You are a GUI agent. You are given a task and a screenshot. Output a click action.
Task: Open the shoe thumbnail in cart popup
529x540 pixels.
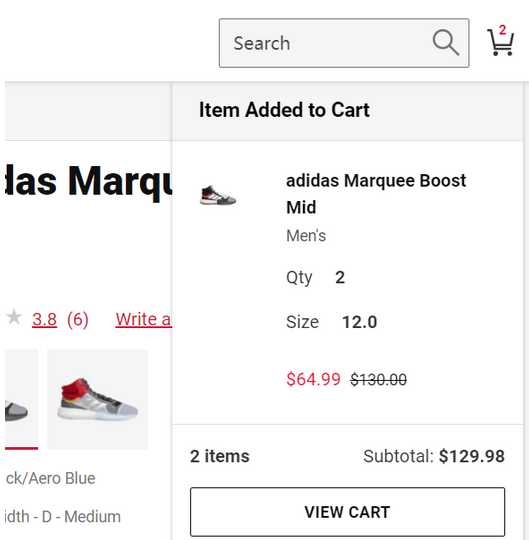tap(218, 195)
